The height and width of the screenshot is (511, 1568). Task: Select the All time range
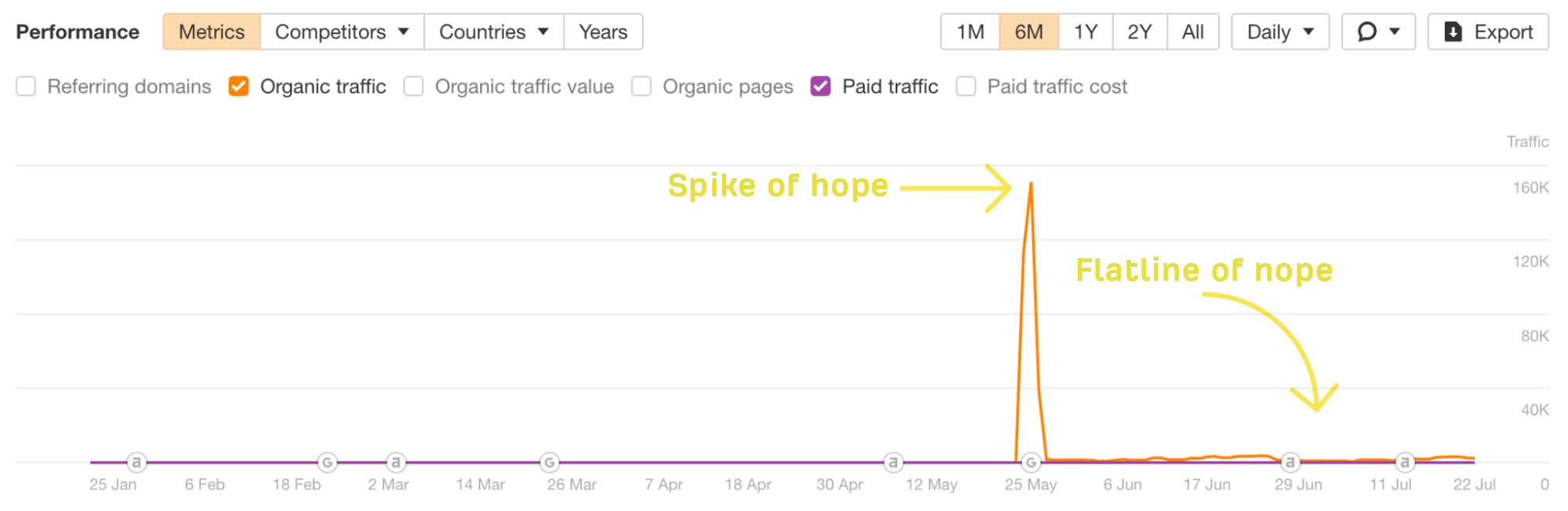1192,31
